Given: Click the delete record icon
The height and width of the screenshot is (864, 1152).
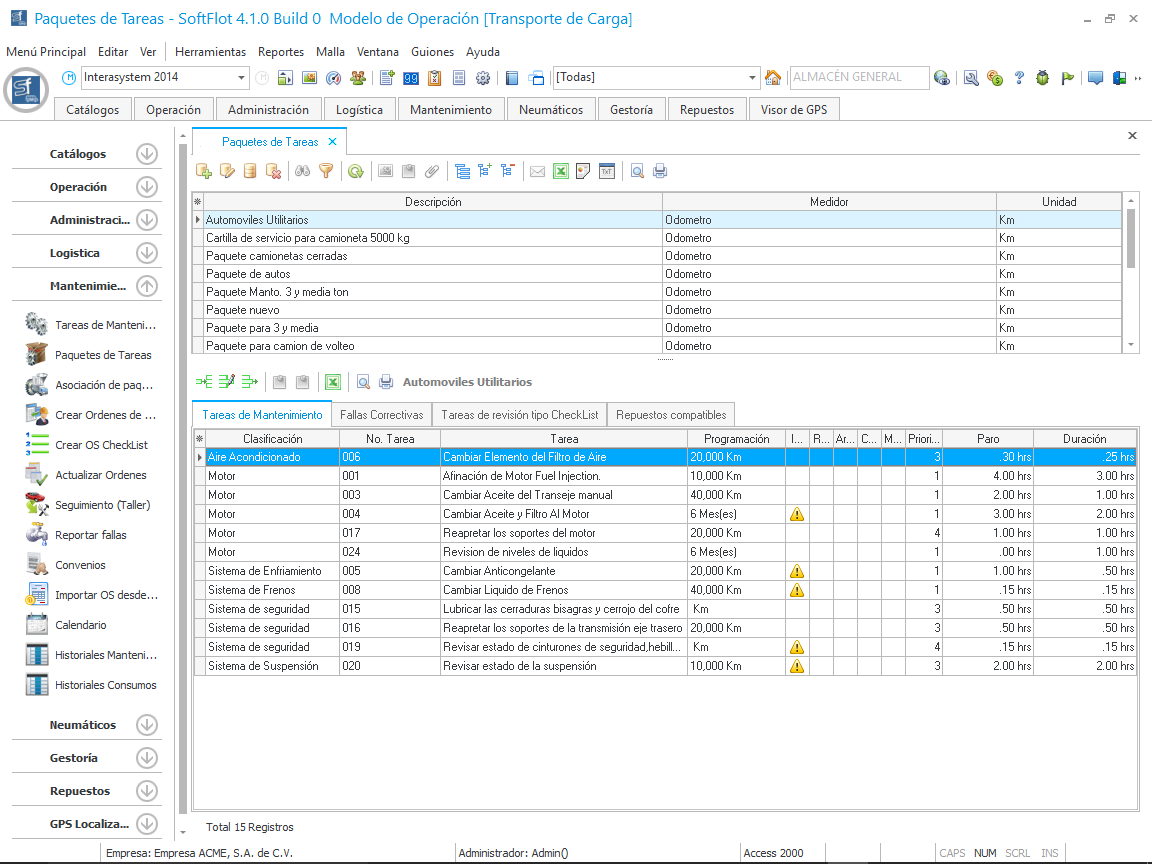Looking at the screenshot, I should point(273,171).
